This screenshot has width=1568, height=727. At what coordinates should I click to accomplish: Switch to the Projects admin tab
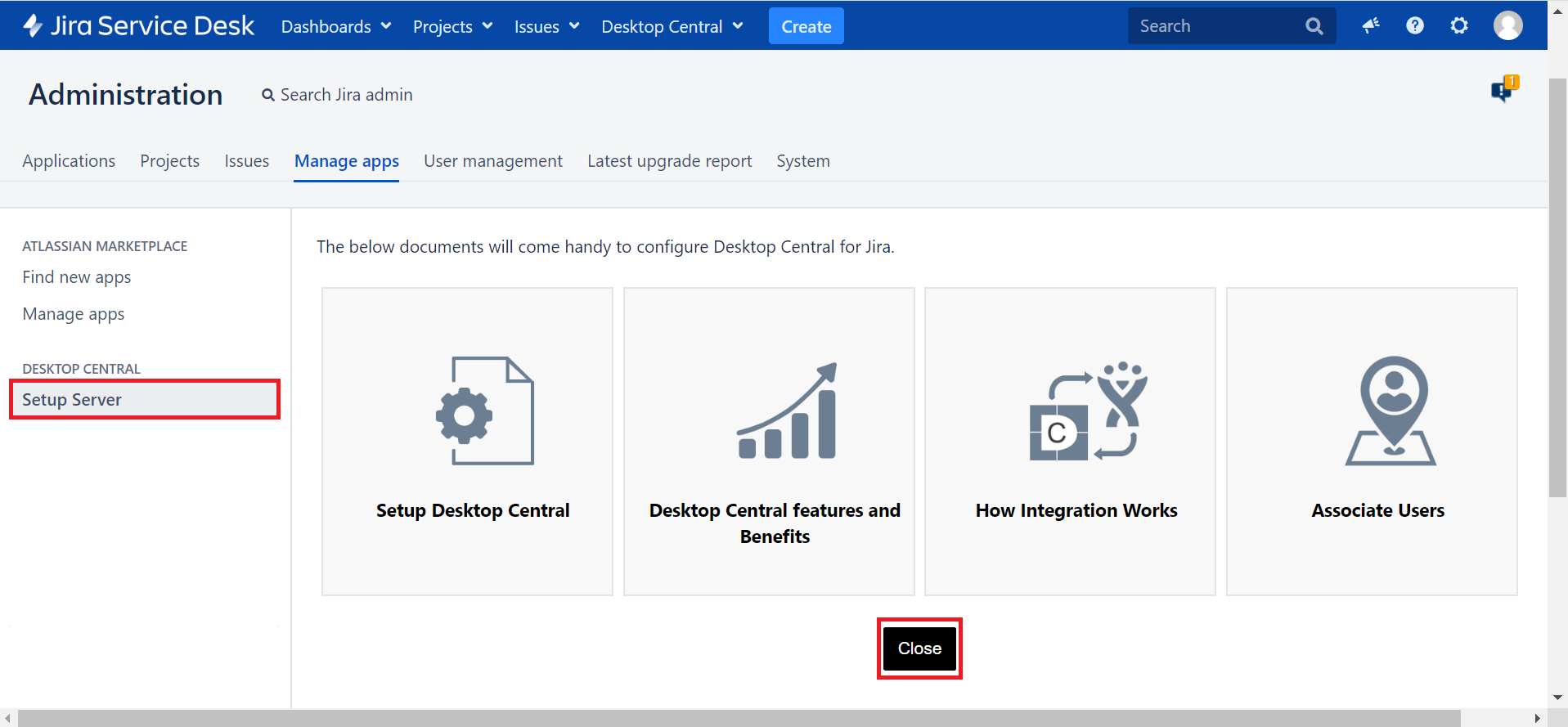[x=170, y=161]
